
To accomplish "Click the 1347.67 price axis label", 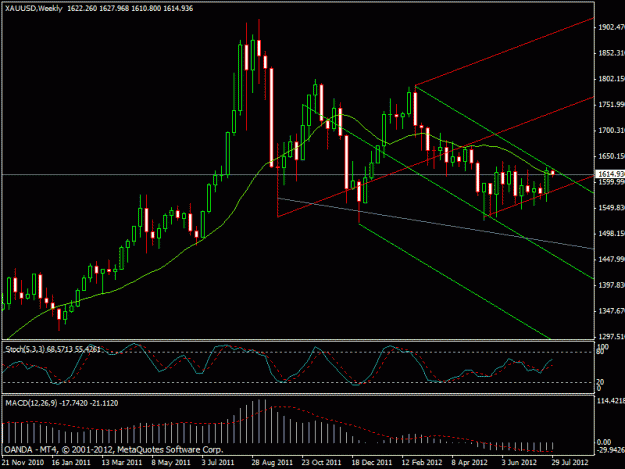I will click(611, 311).
